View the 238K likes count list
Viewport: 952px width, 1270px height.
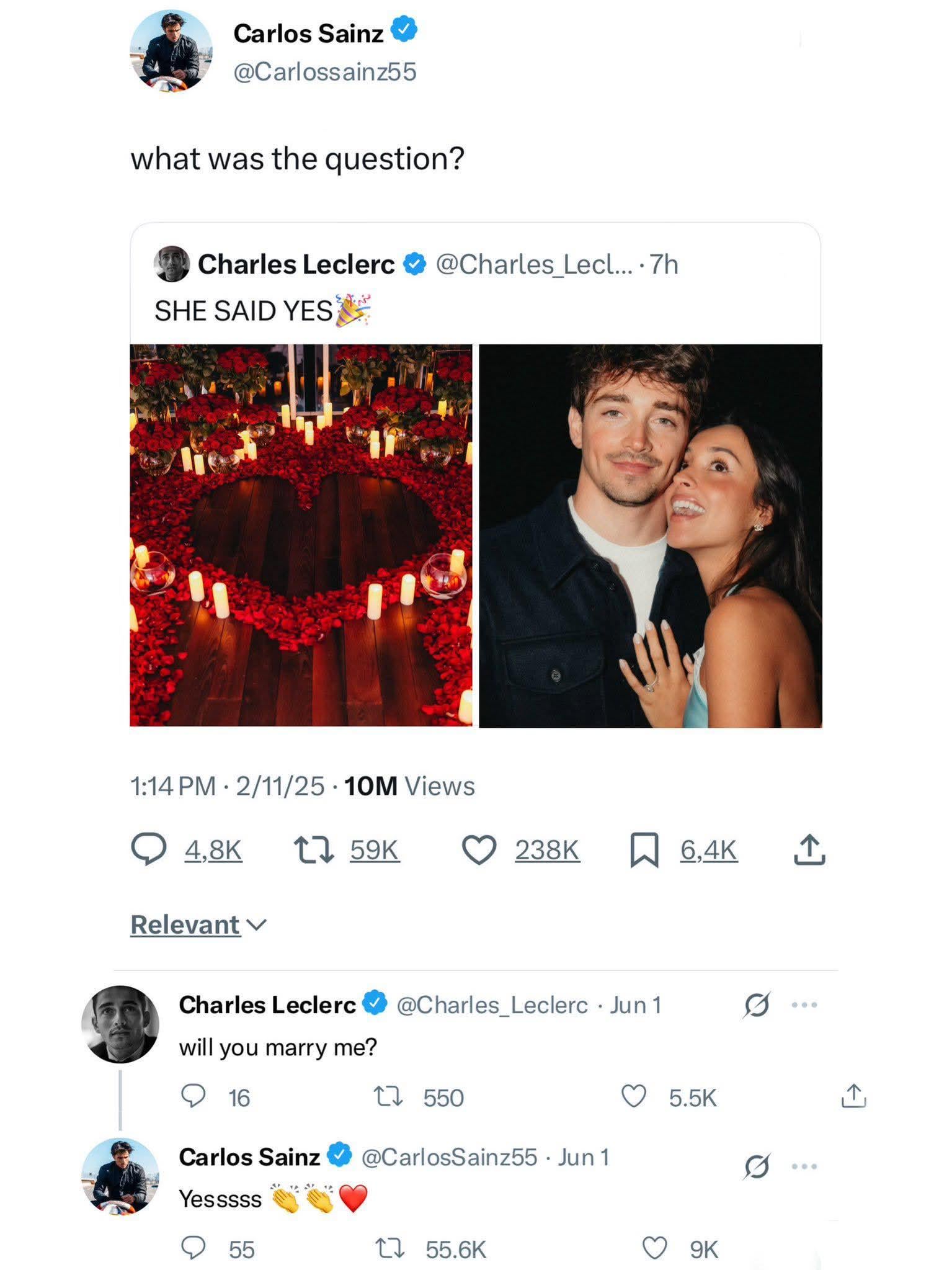point(547,850)
